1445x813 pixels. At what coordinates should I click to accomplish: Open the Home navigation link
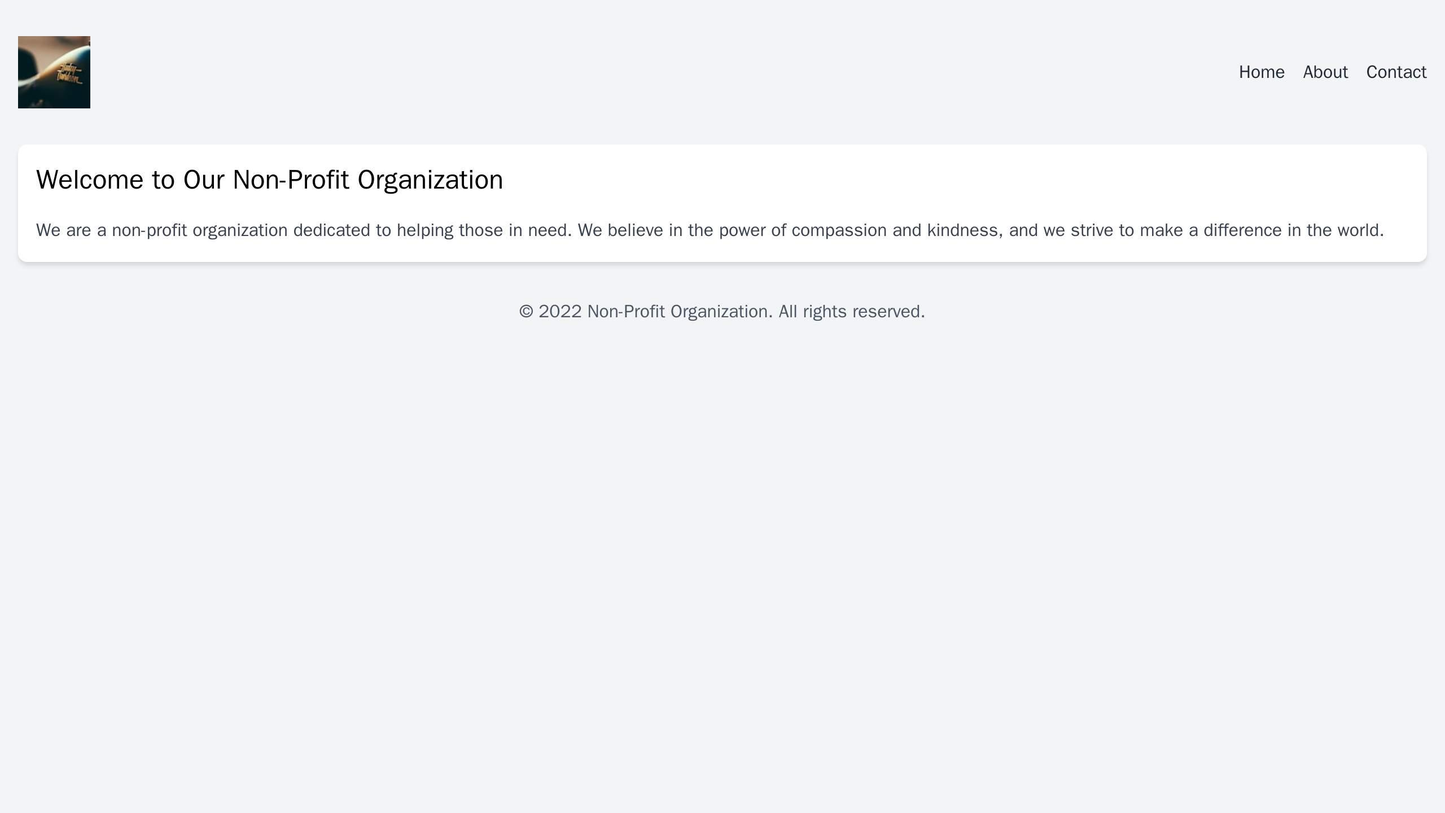(1261, 72)
